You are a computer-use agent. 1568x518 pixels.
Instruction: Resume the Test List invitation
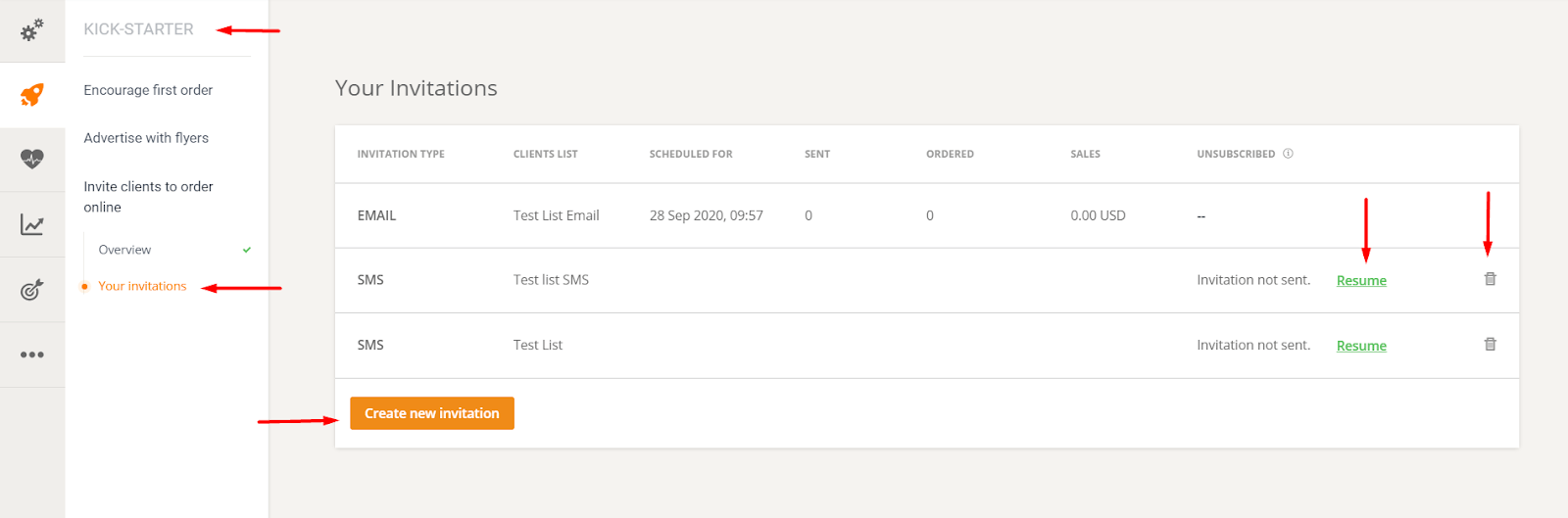point(1361,346)
